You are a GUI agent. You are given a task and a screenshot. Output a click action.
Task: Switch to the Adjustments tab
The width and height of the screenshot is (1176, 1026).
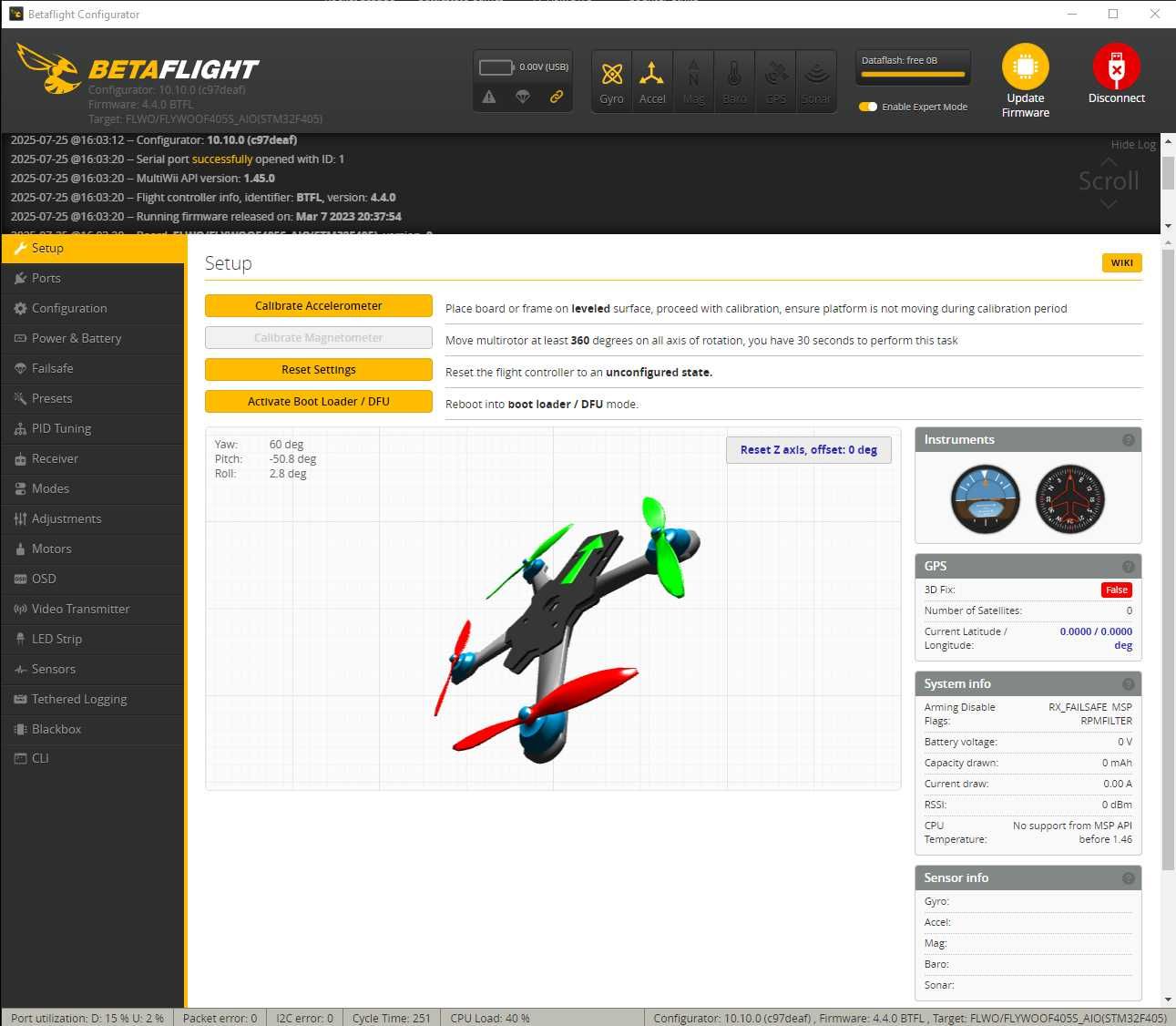click(x=93, y=518)
